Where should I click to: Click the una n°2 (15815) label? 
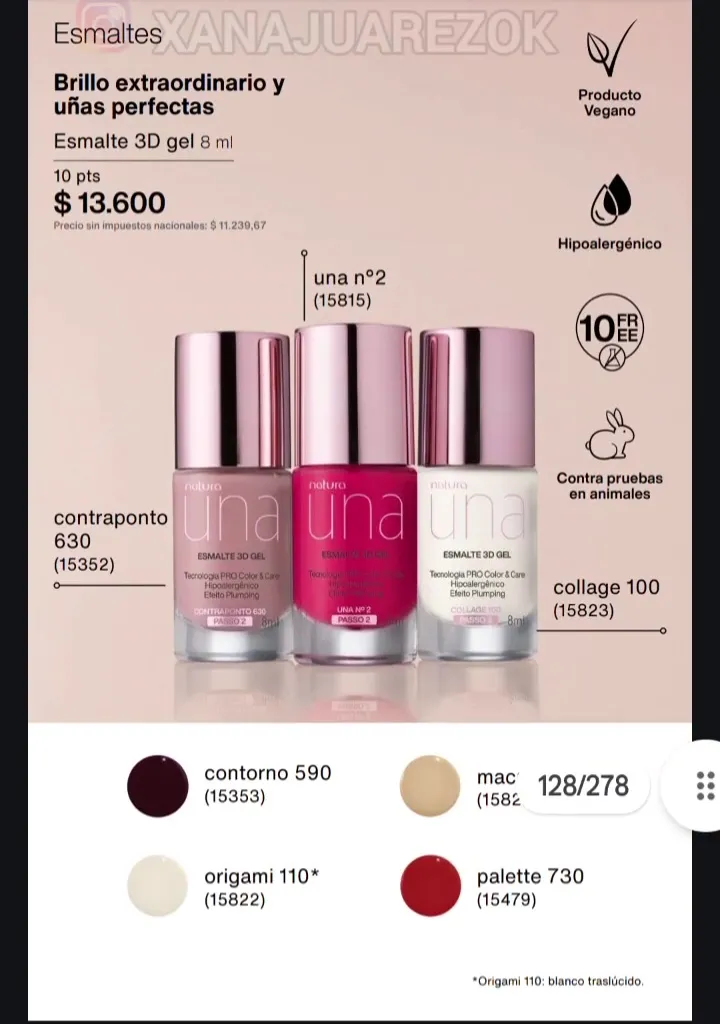coord(350,289)
